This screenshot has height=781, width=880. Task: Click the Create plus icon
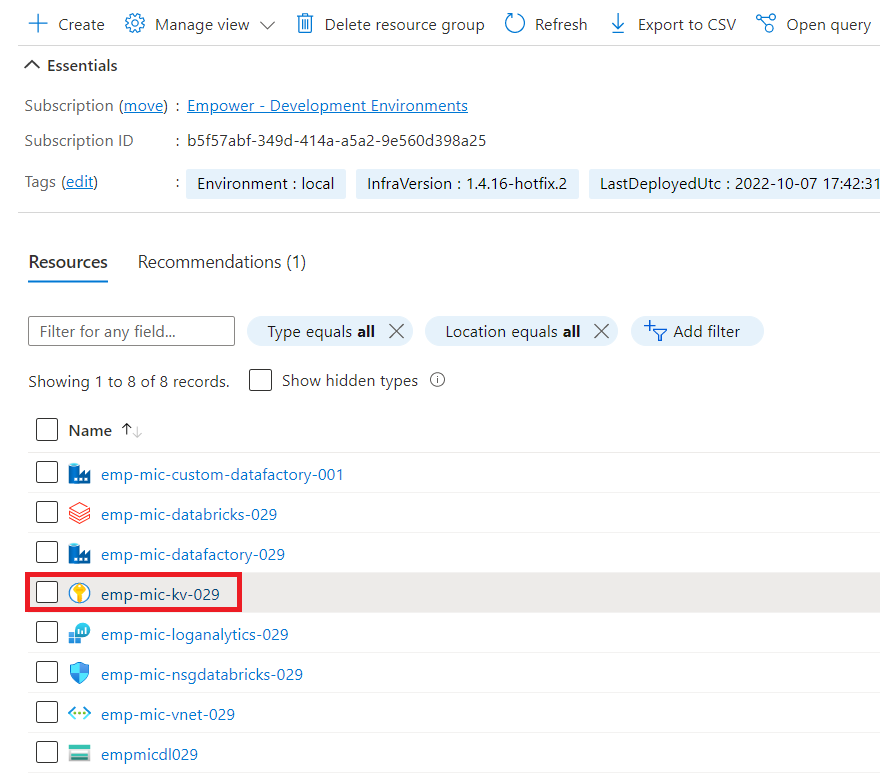click(38, 24)
